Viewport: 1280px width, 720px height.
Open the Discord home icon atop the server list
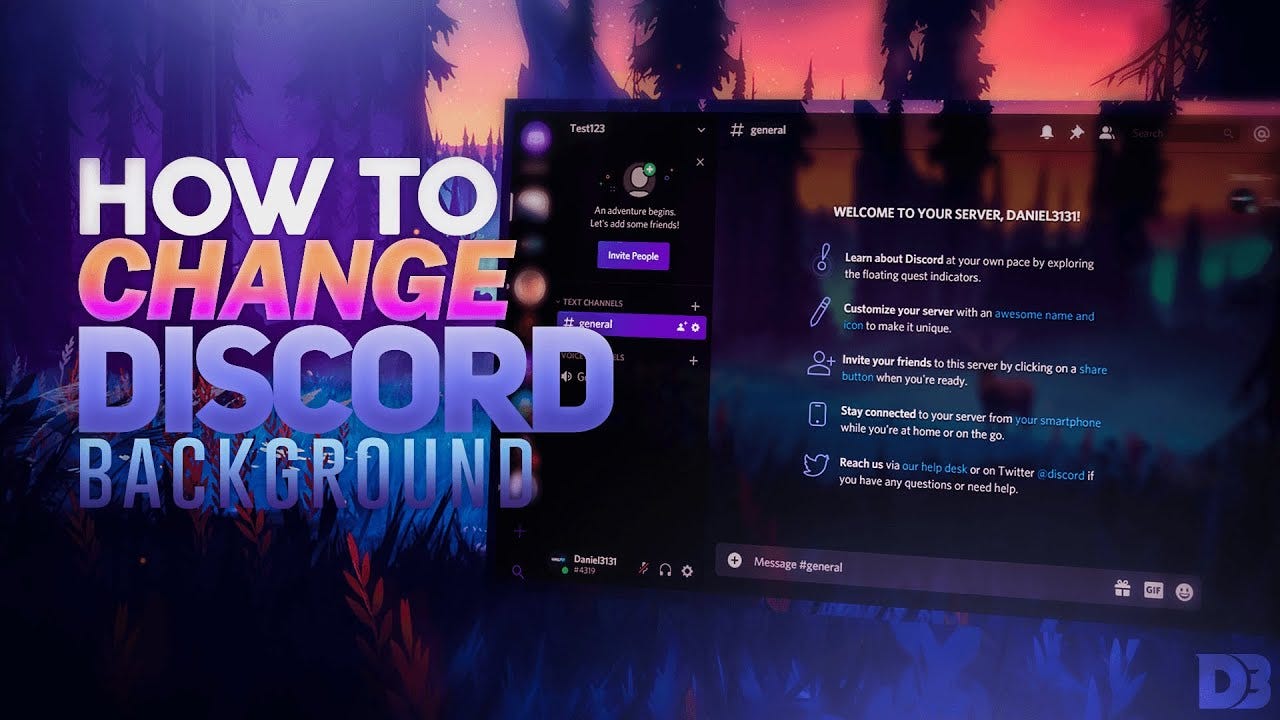point(538,136)
